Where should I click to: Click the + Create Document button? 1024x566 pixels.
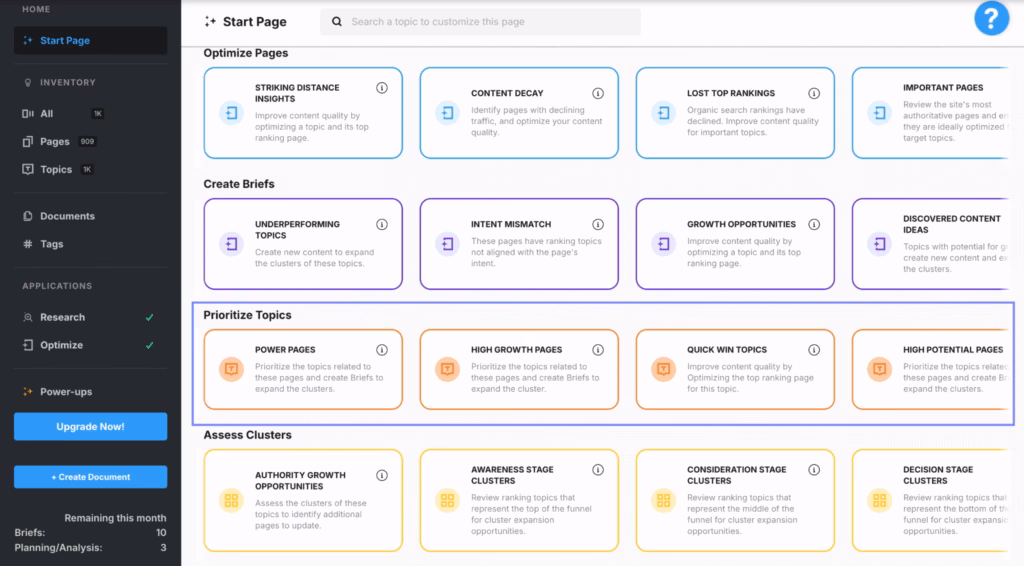point(90,477)
